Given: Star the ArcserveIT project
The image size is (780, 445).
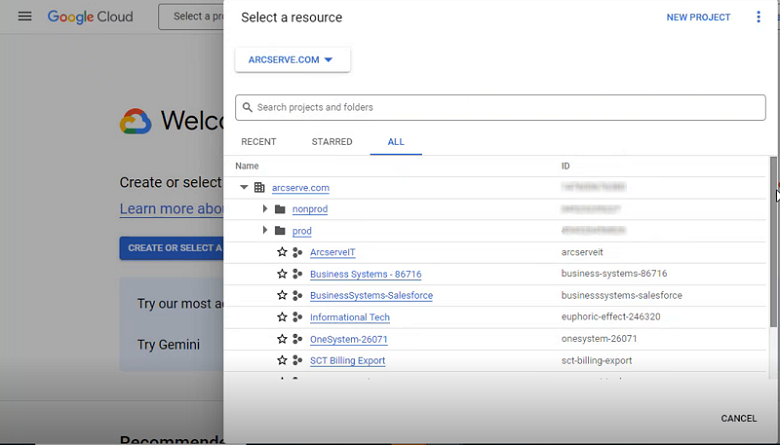Looking at the screenshot, I should [282, 252].
